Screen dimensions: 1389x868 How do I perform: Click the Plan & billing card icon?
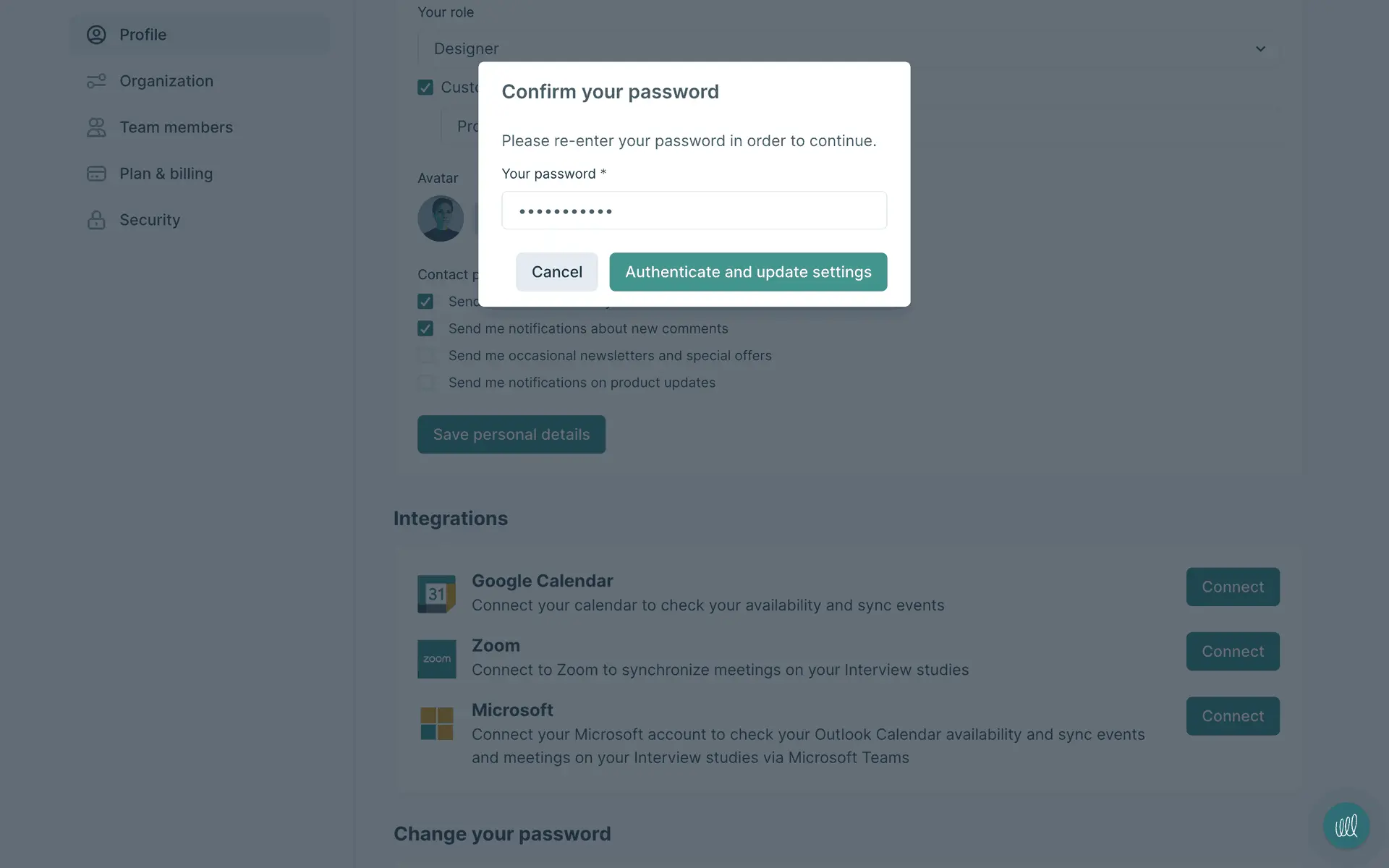96,174
